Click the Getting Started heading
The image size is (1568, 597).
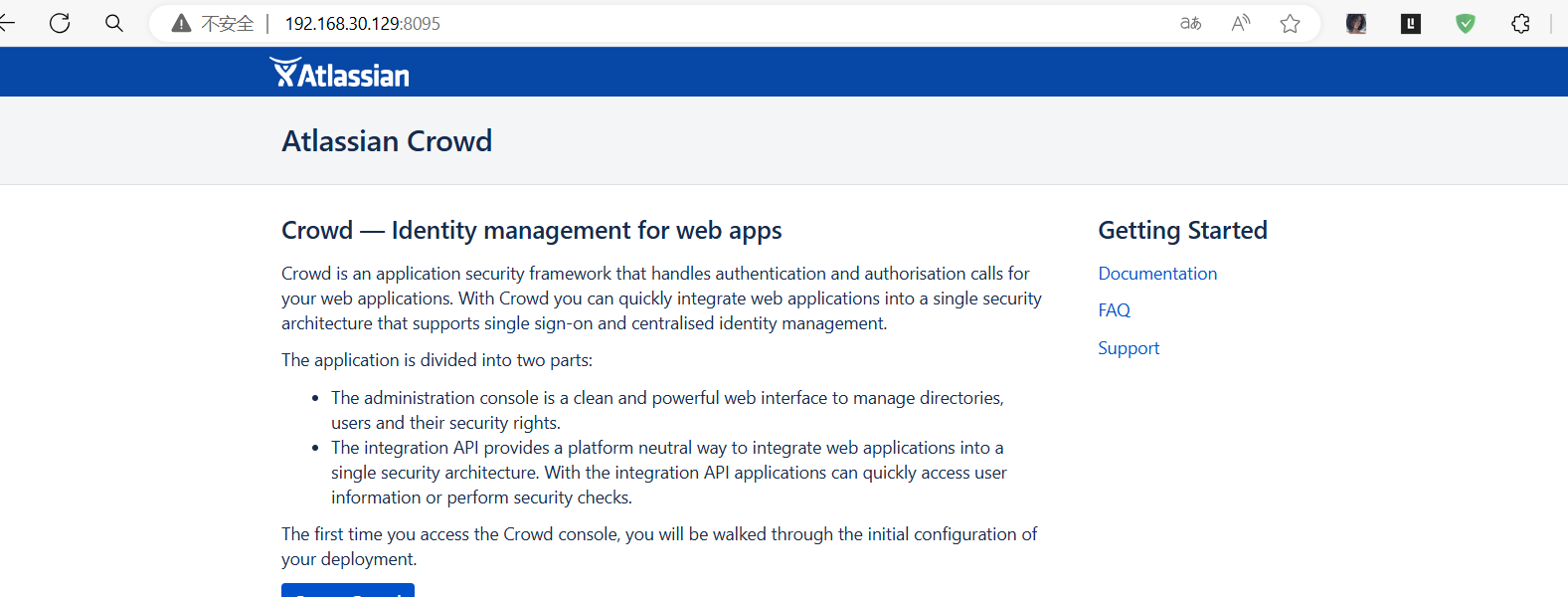(x=1182, y=231)
